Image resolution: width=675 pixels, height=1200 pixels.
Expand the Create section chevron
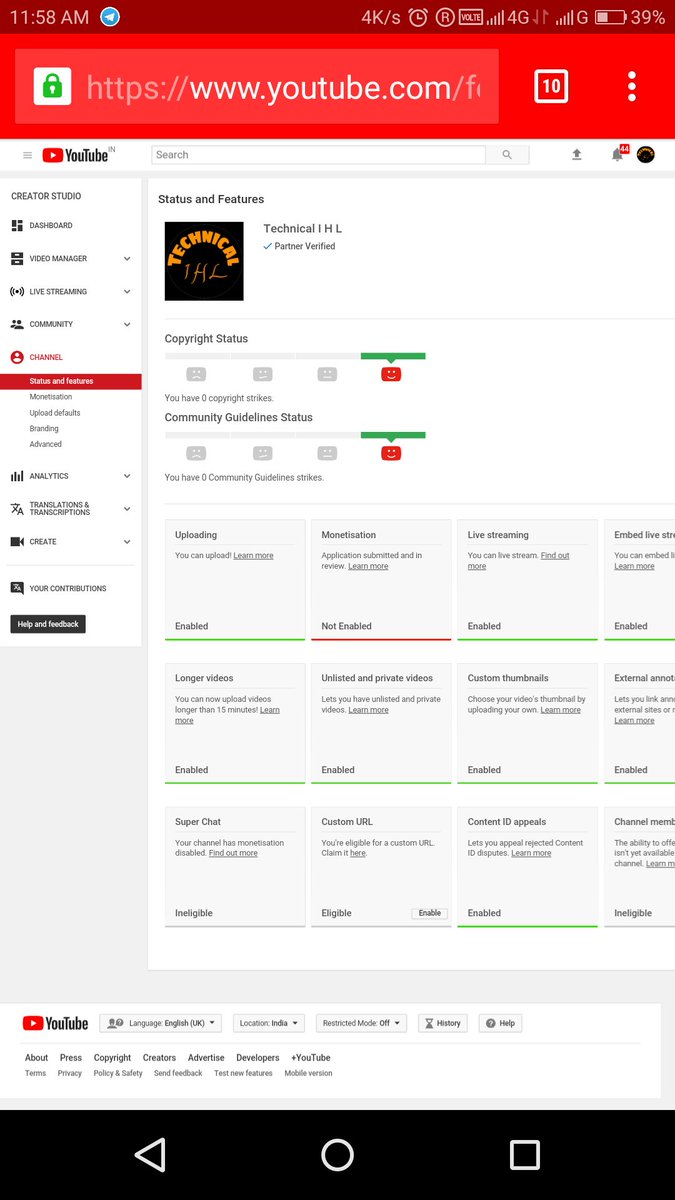(x=127, y=542)
